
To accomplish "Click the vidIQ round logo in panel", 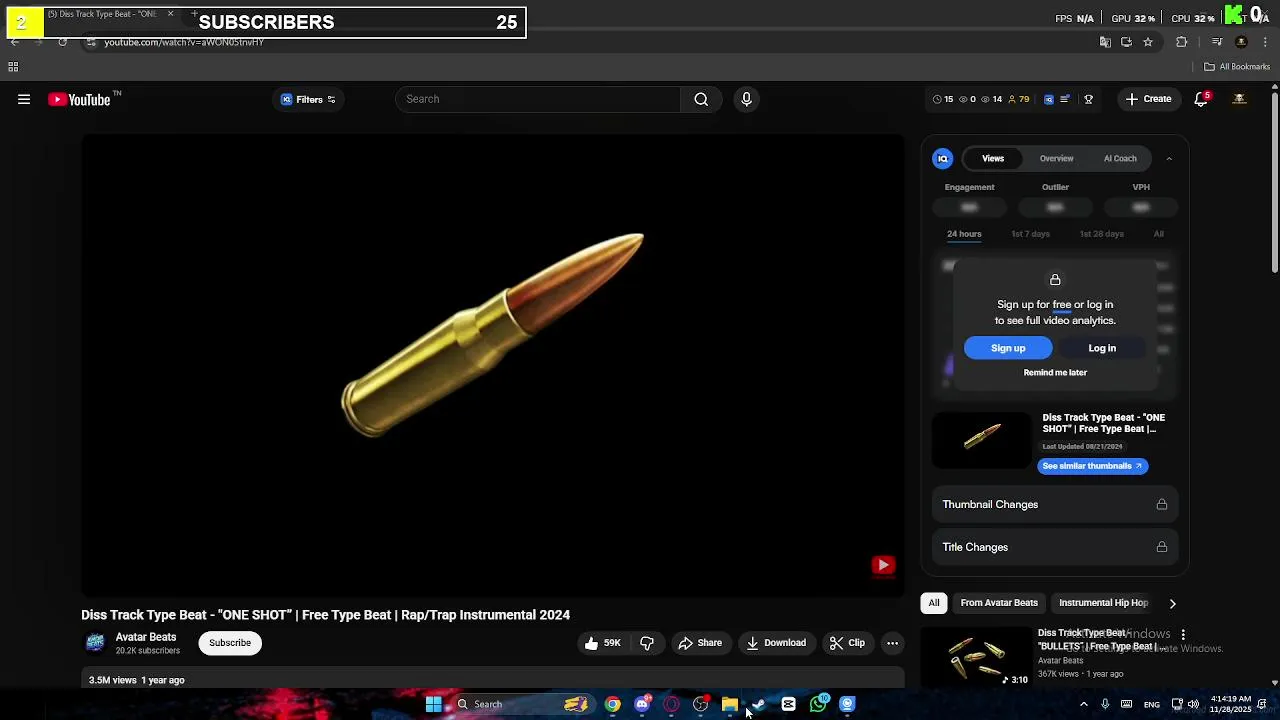I will [942, 158].
